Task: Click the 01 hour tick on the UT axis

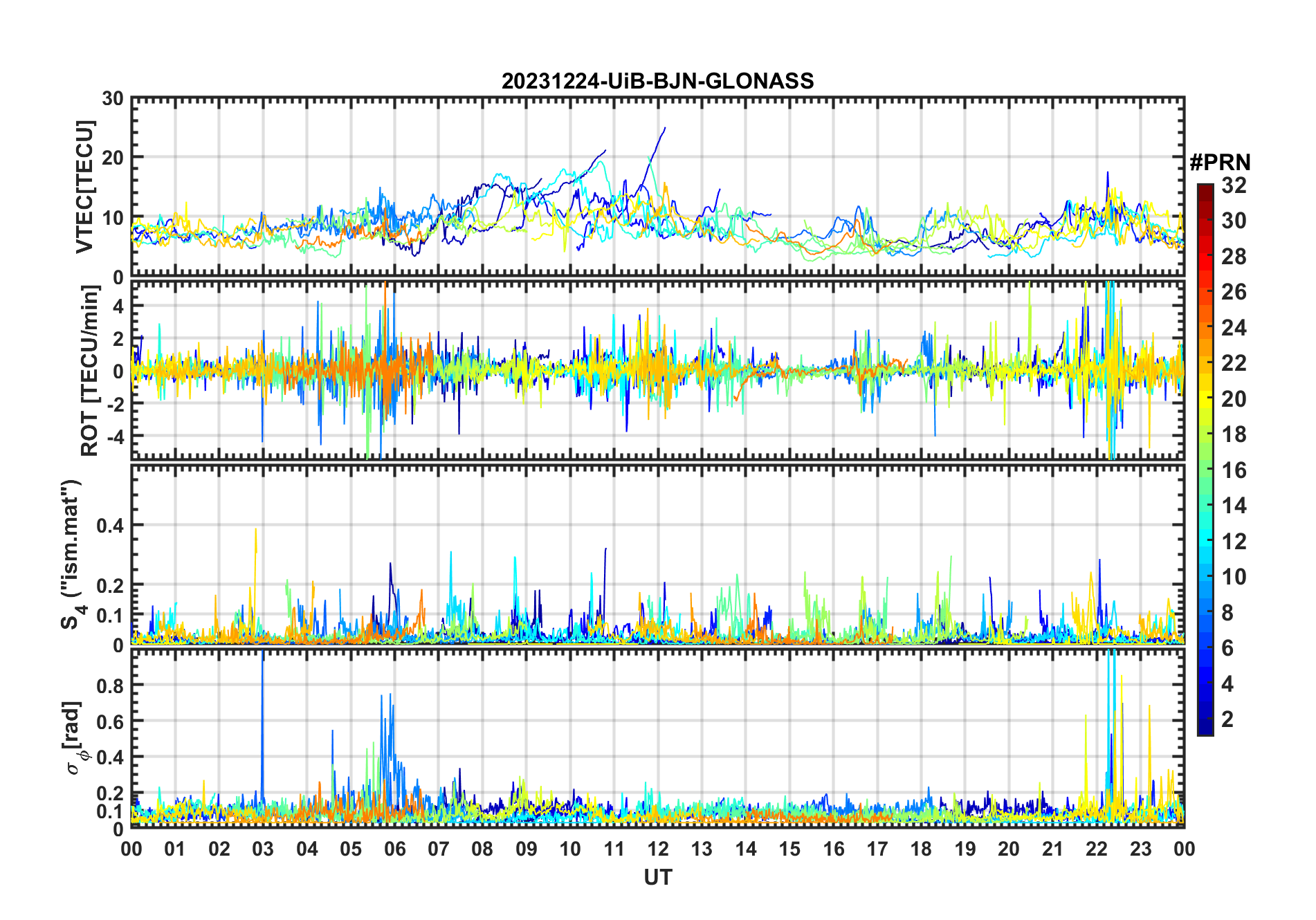Action: tap(175, 849)
